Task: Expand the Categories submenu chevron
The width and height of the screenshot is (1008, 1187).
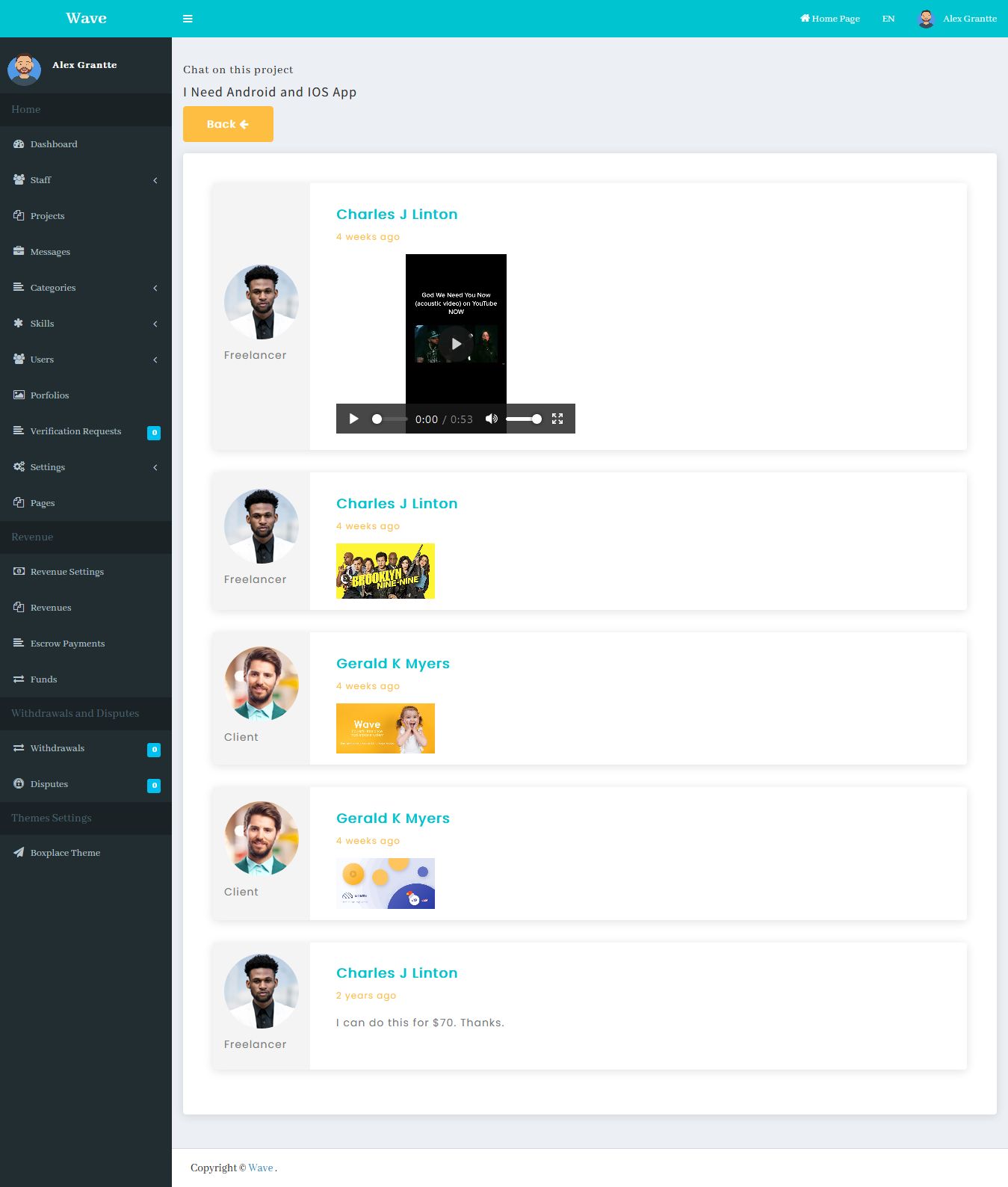Action: click(x=155, y=288)
